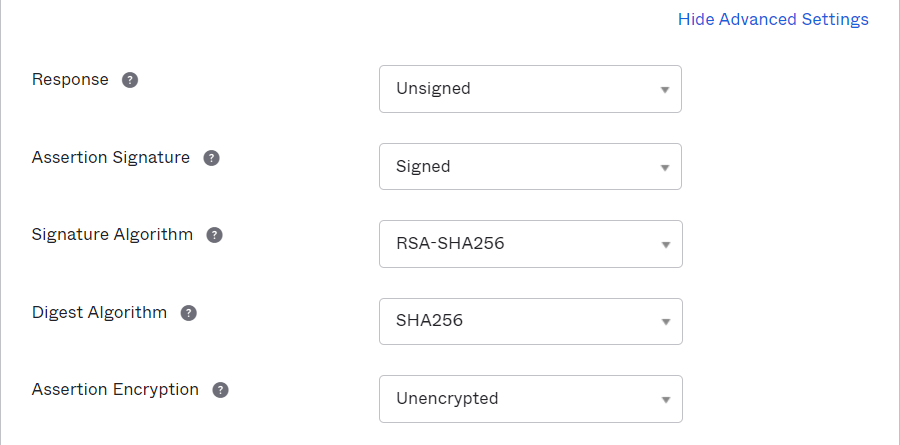Click Hide Advanced Settings link
Viewport: 900px width, 445px height.
(773, 20)
